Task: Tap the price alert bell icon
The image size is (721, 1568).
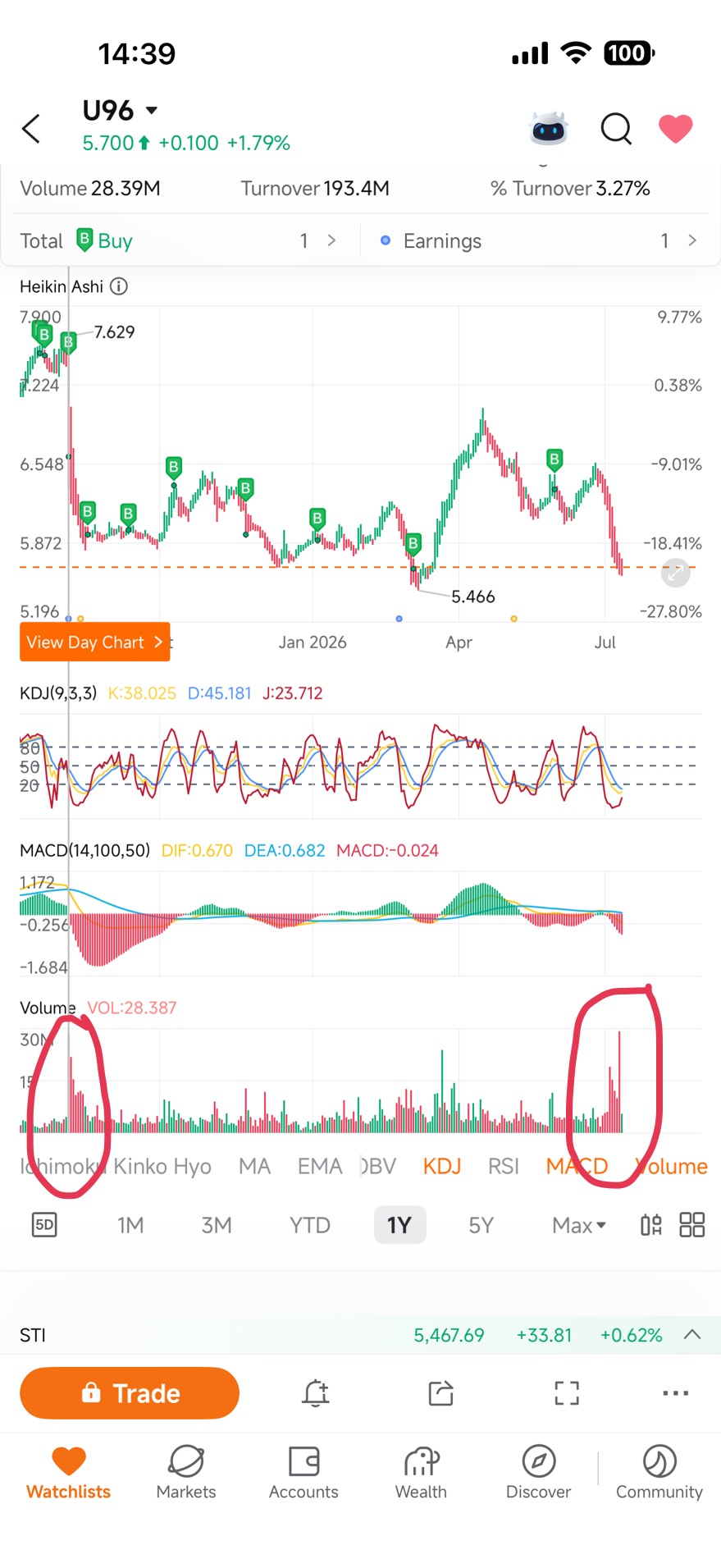Action: [316, 1392]
